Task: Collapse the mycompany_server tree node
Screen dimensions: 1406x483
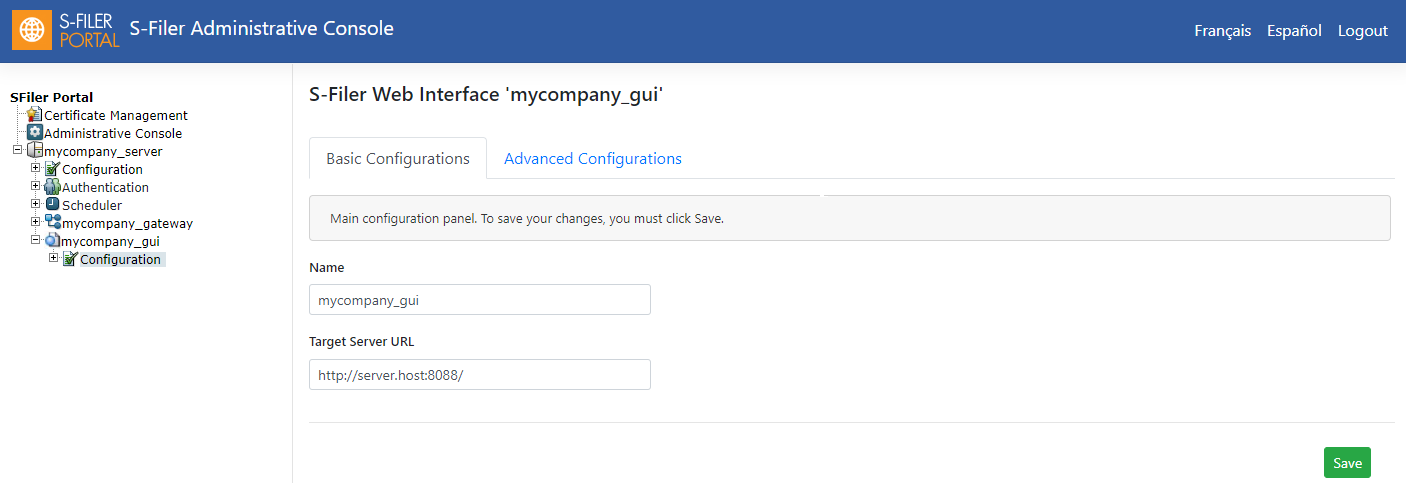Action: click(x=17, y=151)
